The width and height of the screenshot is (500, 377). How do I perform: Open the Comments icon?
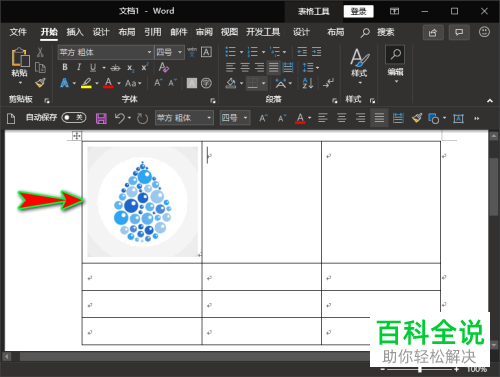tap(459, 33)
